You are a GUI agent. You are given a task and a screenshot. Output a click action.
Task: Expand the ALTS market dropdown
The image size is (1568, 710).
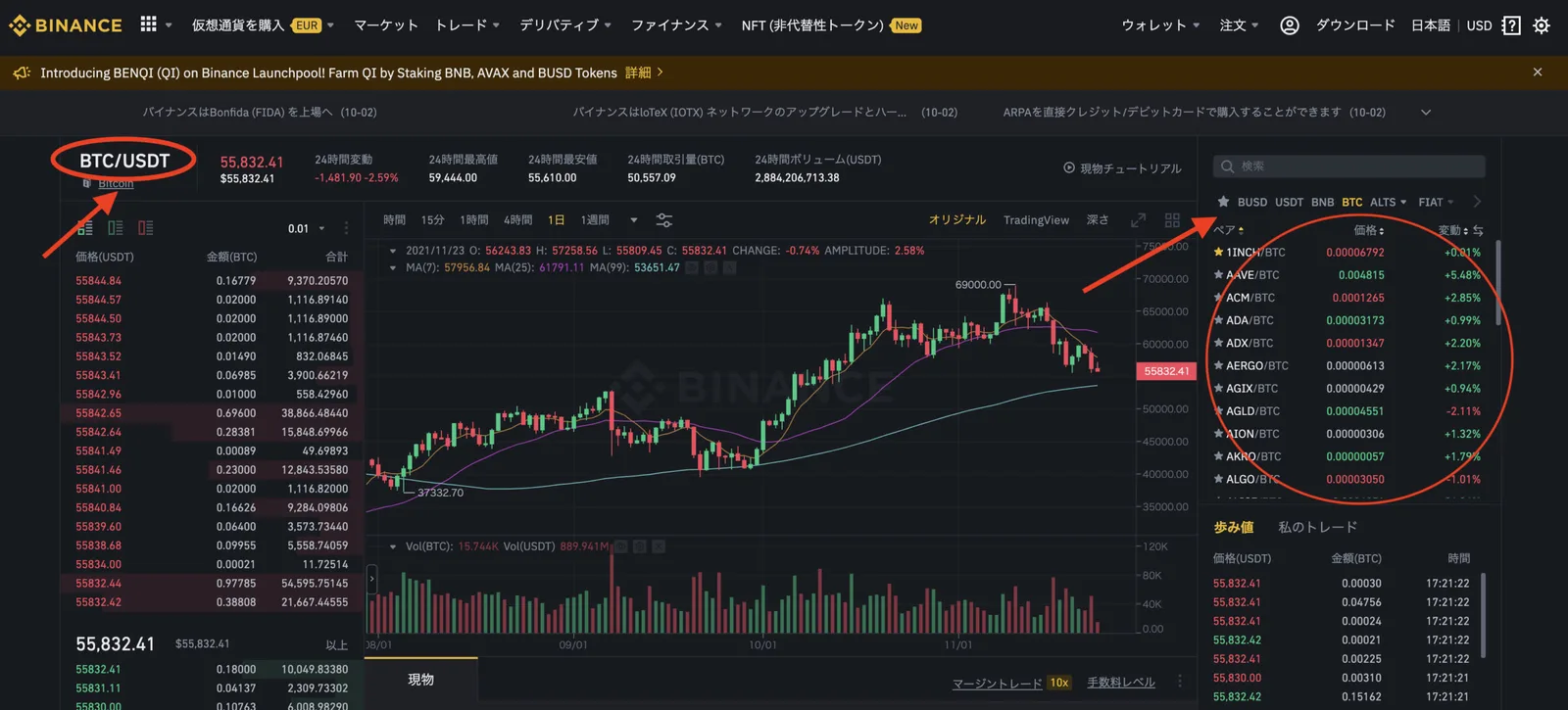[1388, 202]
